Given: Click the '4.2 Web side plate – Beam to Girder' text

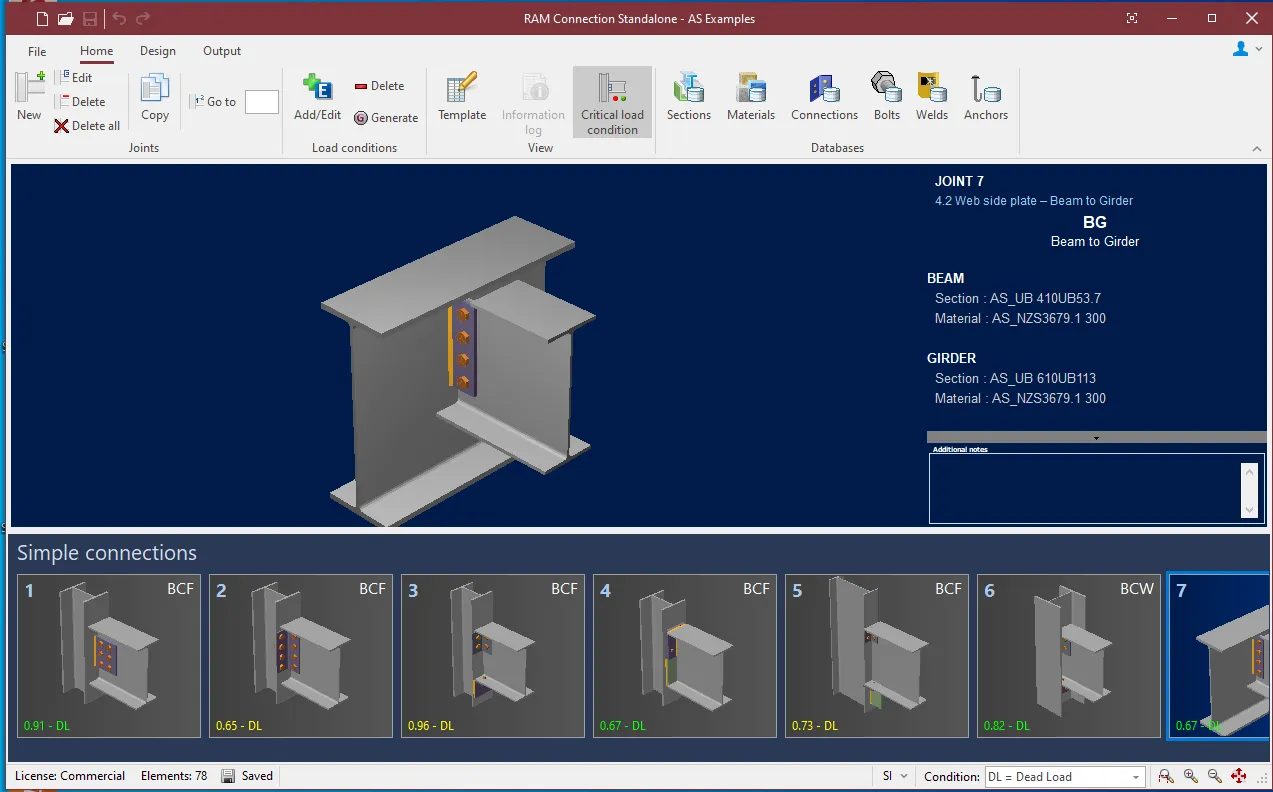Looking at the screenshot, I should (x=1034, y=201).
